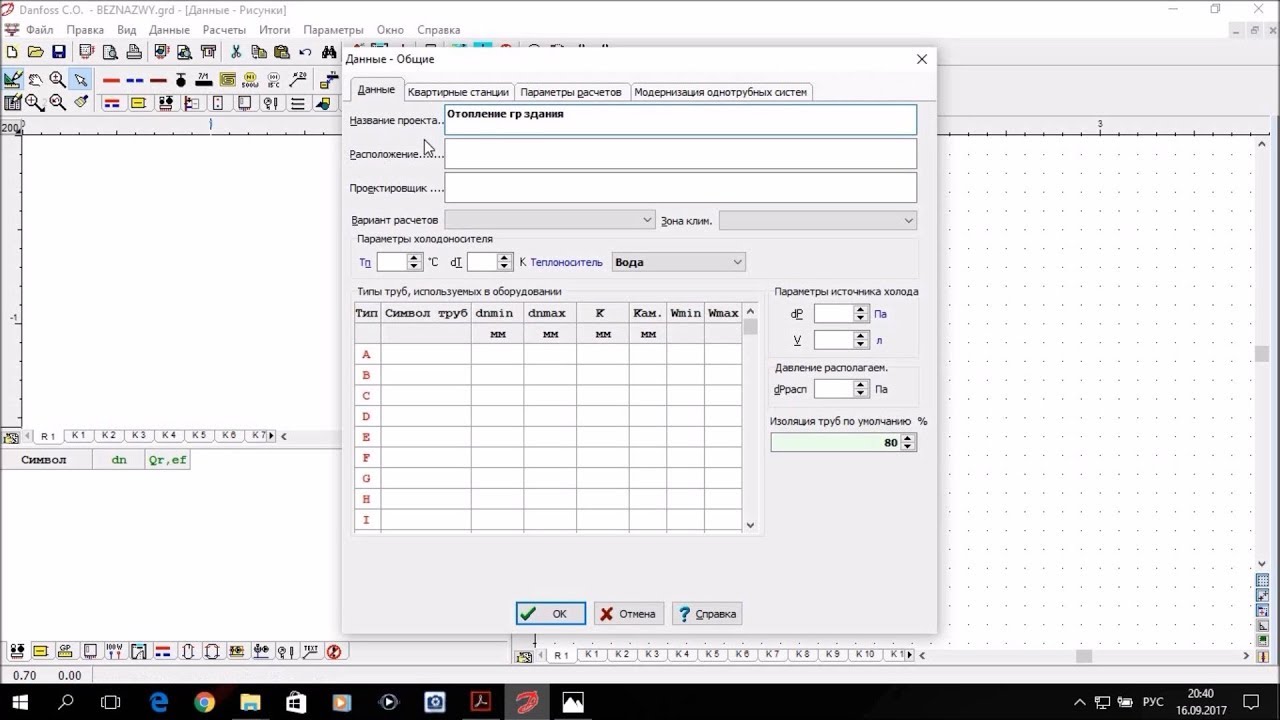The image size is (1280, 720).
Task: Click the TEXT tool in bottom toolbar
Action: [310, 651]
